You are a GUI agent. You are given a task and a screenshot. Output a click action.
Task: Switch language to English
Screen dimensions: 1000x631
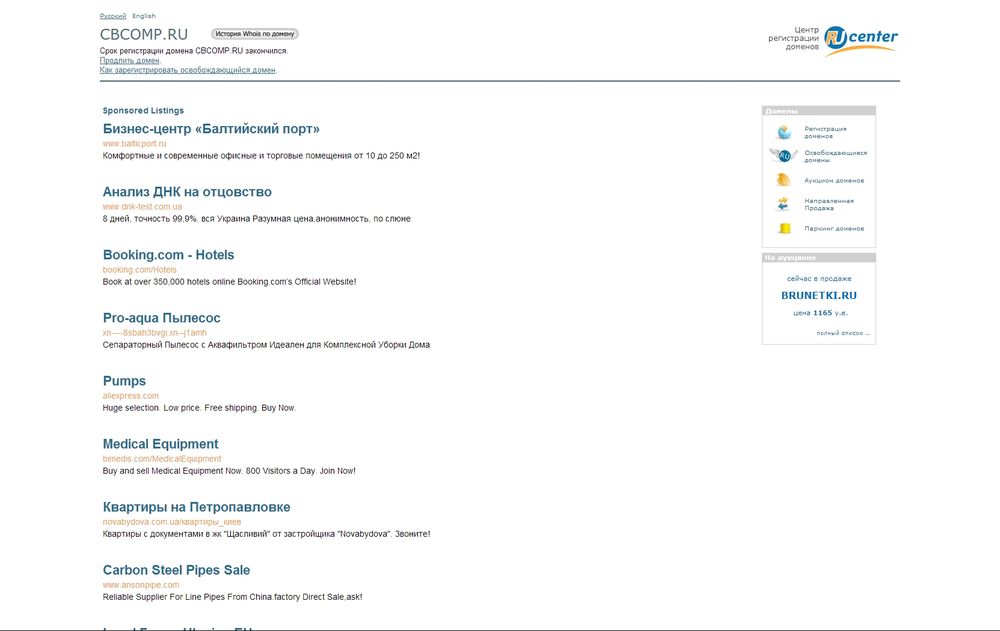(x=144, y=16)
